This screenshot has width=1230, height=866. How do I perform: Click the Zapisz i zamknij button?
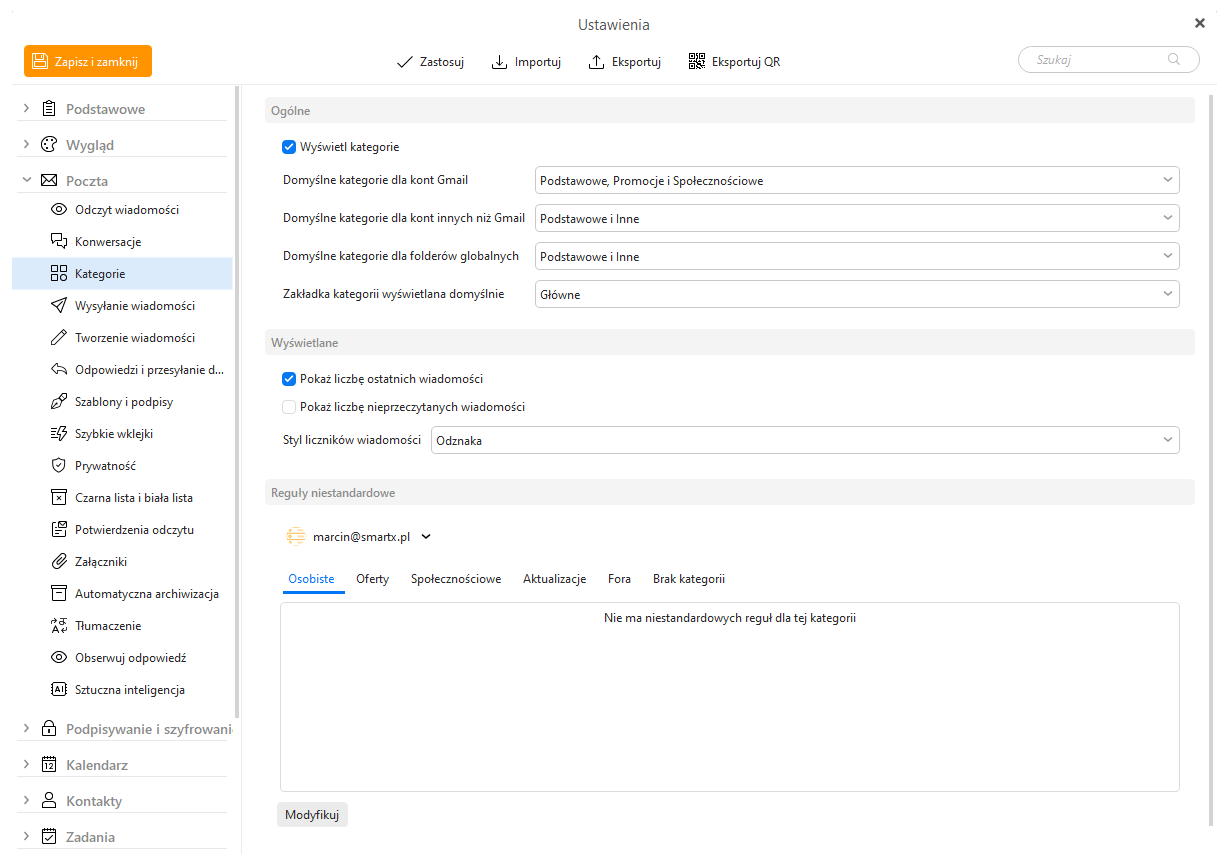point(88,61)
